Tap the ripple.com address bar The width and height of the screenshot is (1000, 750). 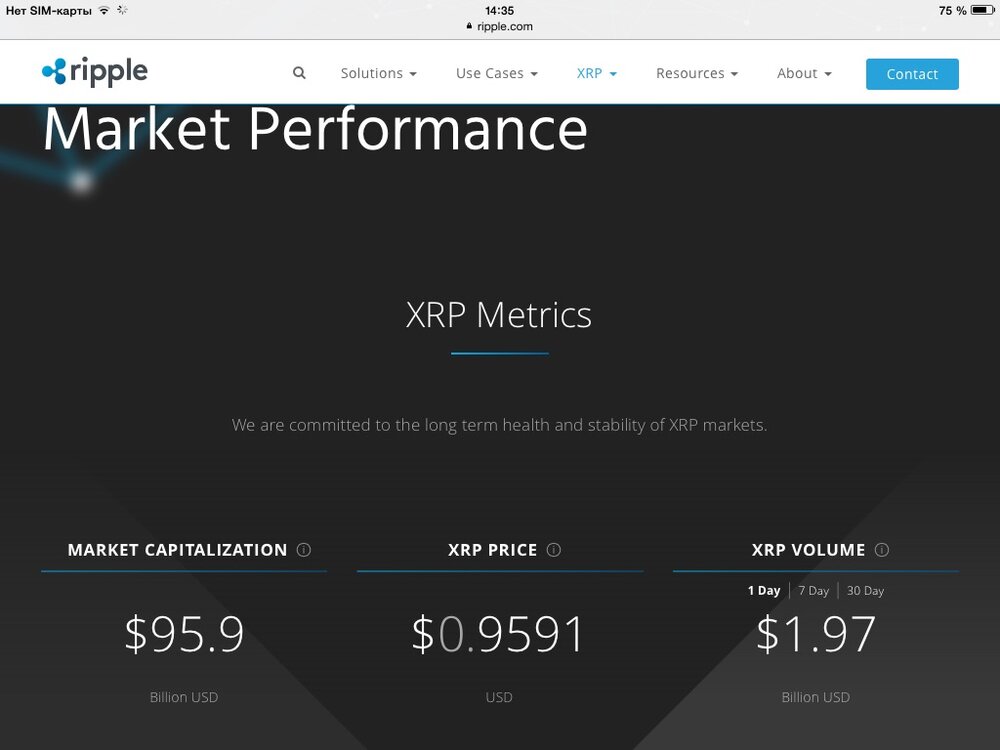pos(500,27)
